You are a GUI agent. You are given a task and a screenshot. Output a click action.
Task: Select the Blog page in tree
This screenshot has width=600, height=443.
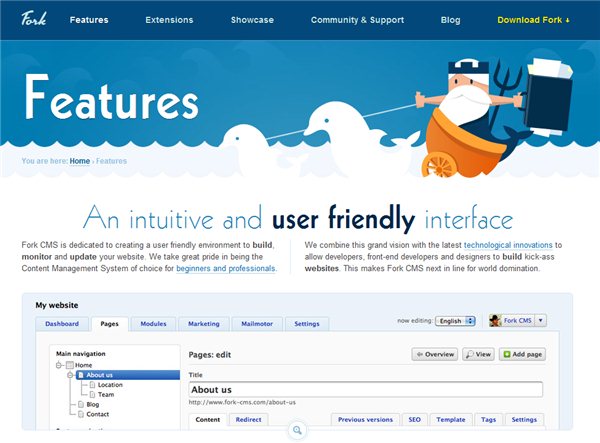(x=93, y=404)
